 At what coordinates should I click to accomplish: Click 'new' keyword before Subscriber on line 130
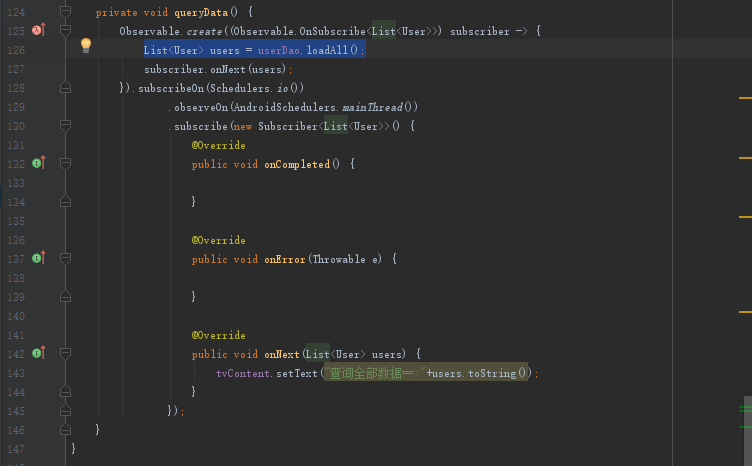click(243, 127)
